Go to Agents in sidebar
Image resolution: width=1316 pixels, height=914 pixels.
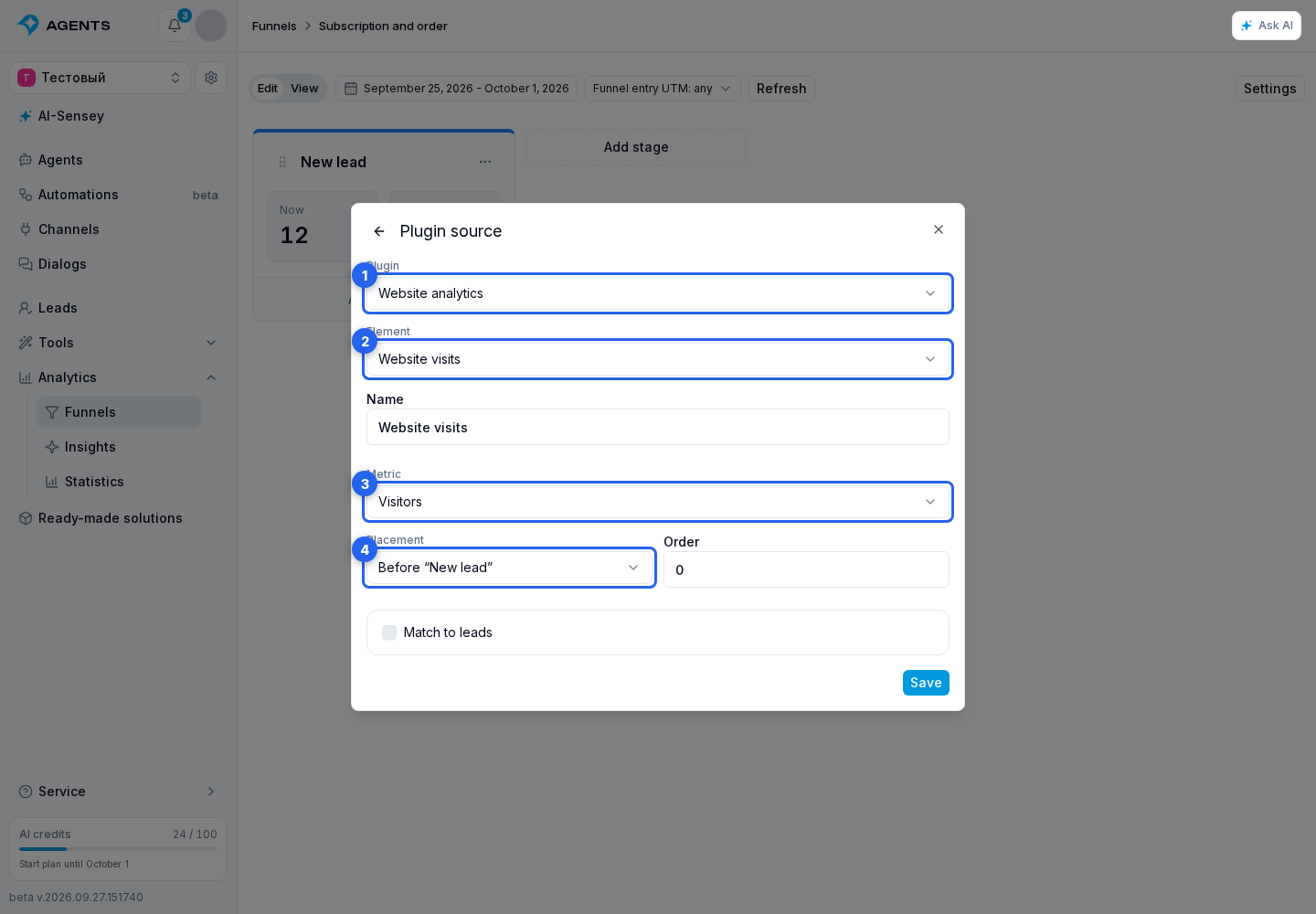[119, 160]
